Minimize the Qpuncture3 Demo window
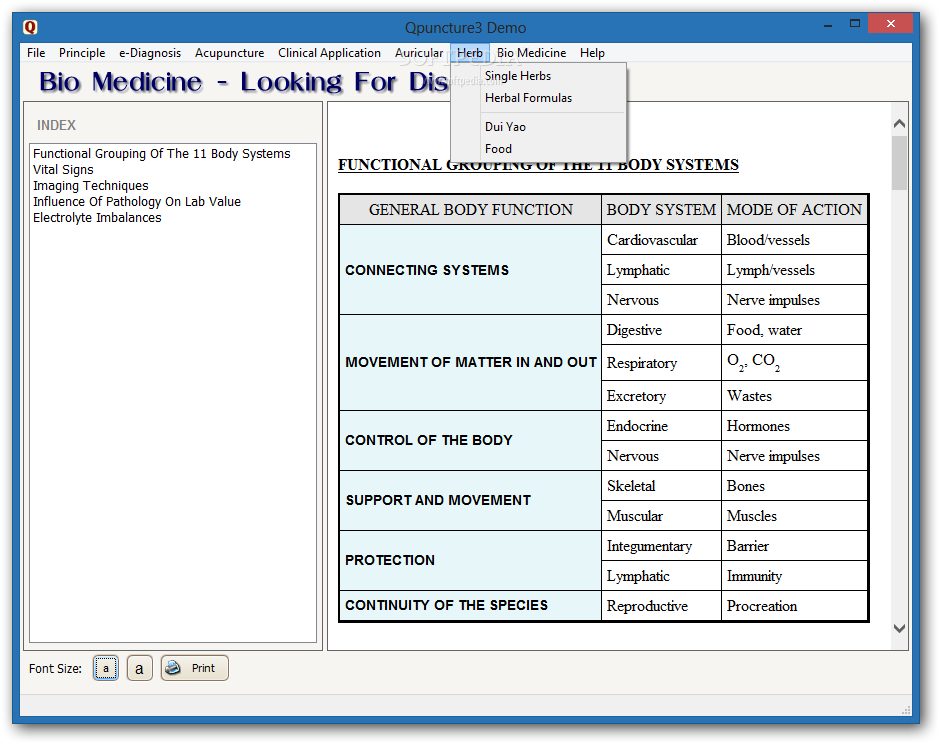Viewport: 940px width, 744px height. [x=828, y=25]
